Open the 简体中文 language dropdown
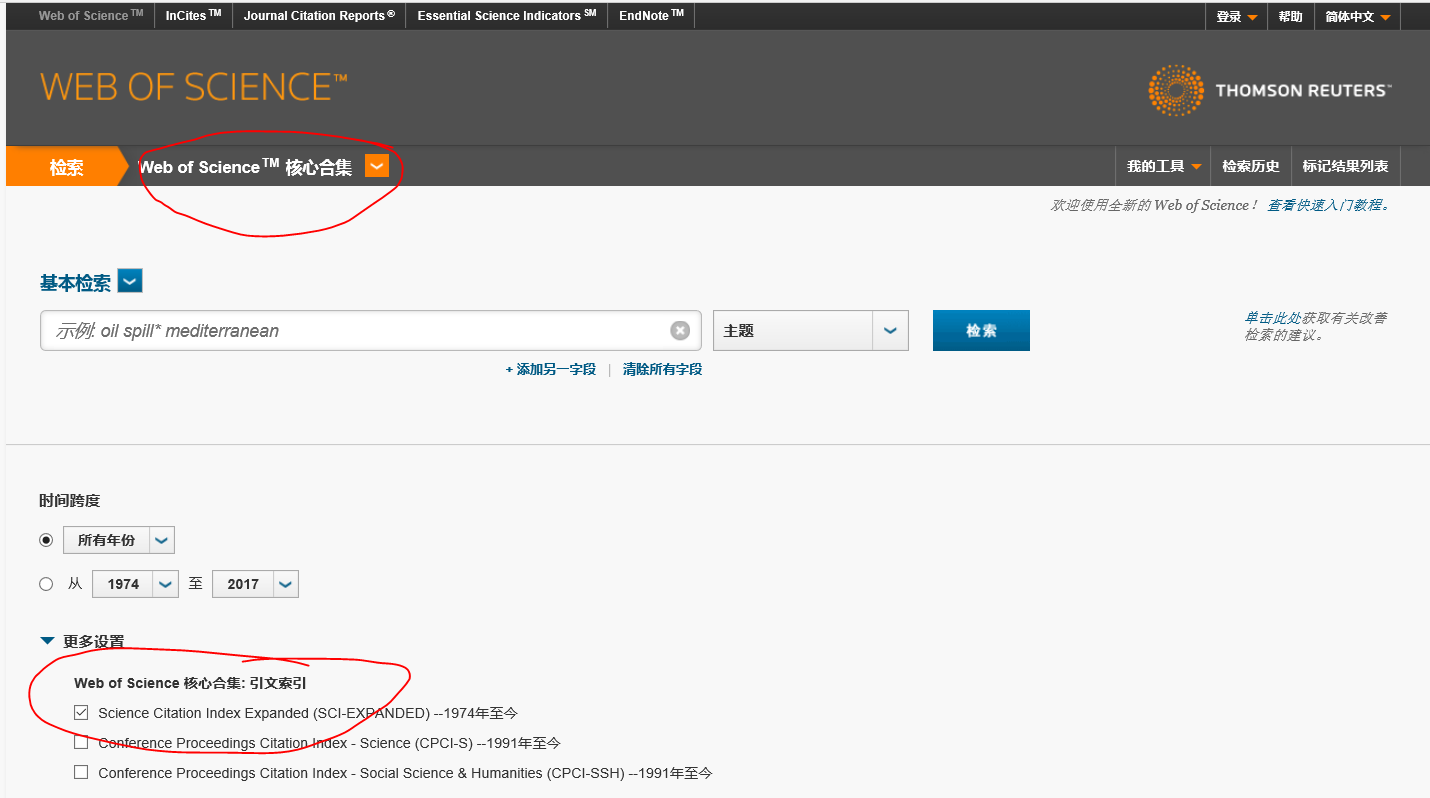 1357,16
